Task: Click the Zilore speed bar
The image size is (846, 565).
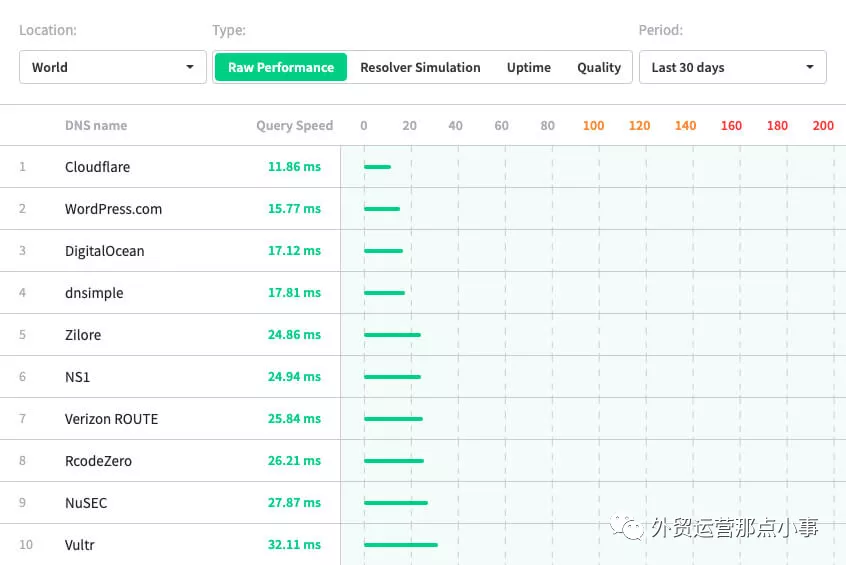Action: [392, 335]
